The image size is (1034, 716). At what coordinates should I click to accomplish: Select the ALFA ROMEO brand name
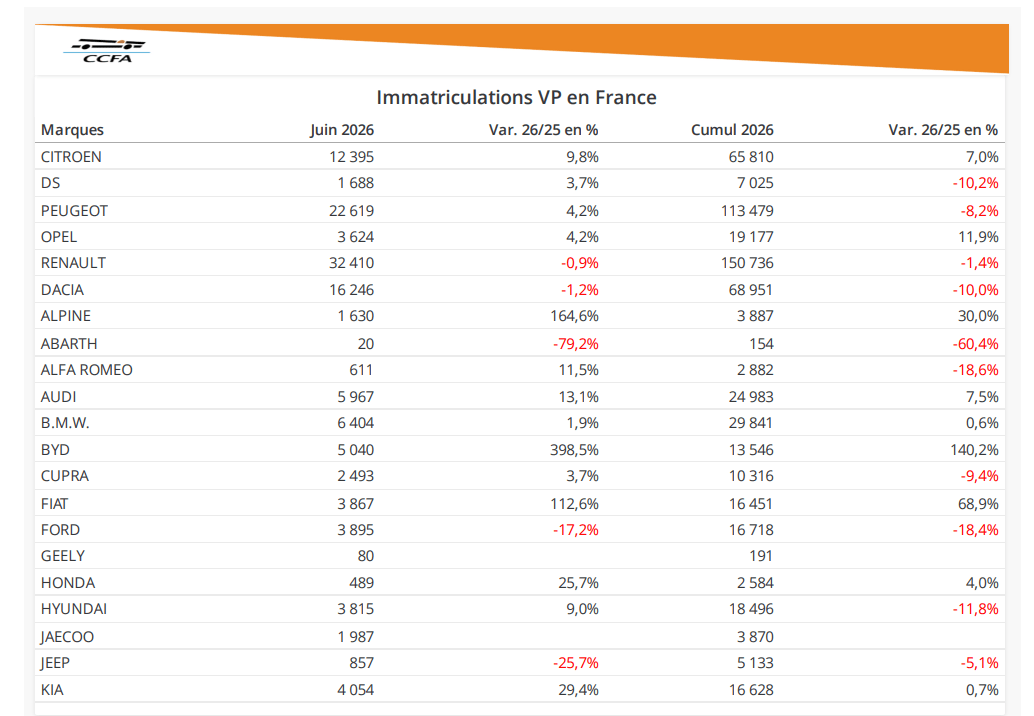point(86,370)
